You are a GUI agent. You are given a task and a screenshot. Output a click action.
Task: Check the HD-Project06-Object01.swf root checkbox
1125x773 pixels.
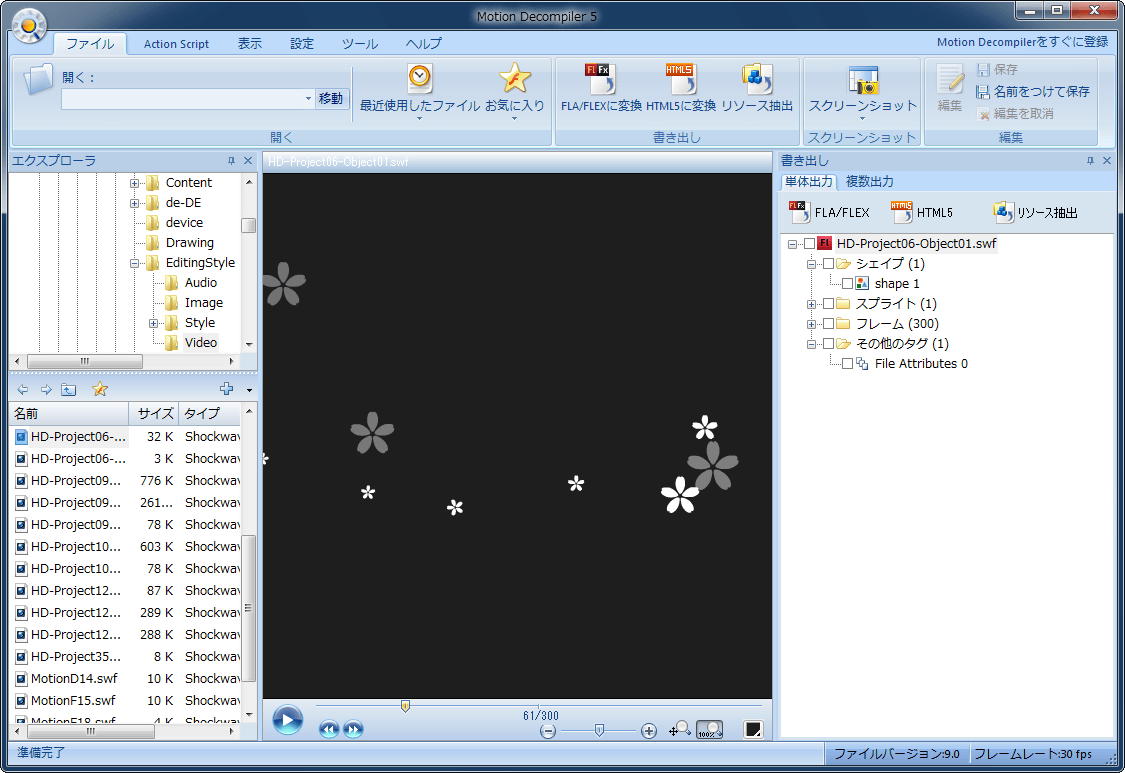[809, 243]
